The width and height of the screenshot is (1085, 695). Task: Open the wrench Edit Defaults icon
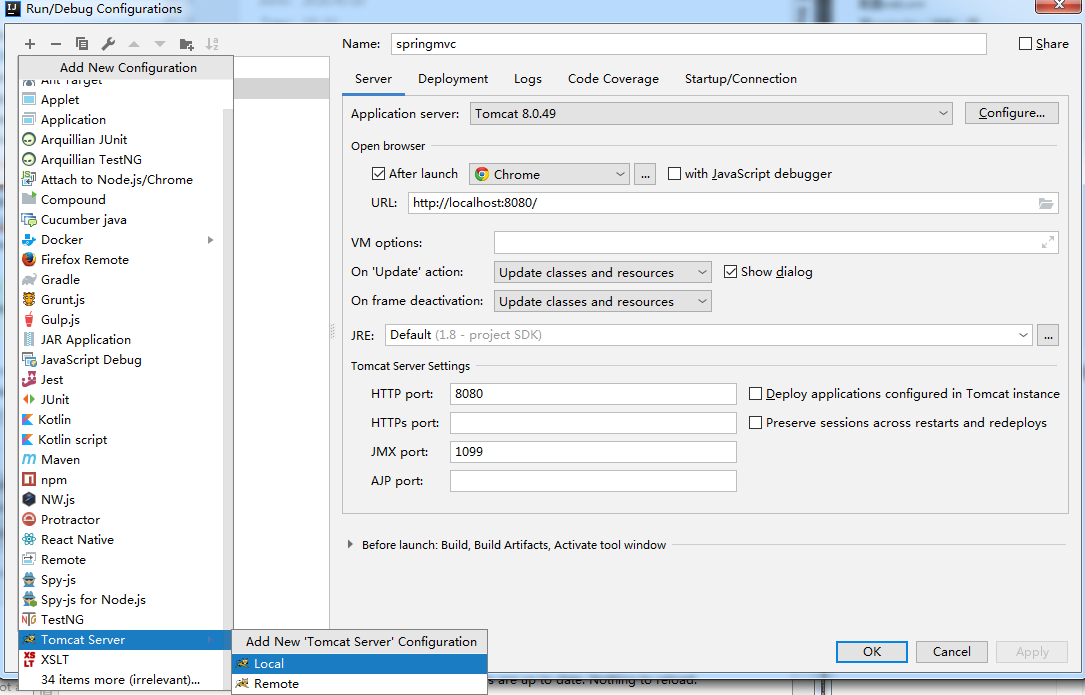pos(108,44)
